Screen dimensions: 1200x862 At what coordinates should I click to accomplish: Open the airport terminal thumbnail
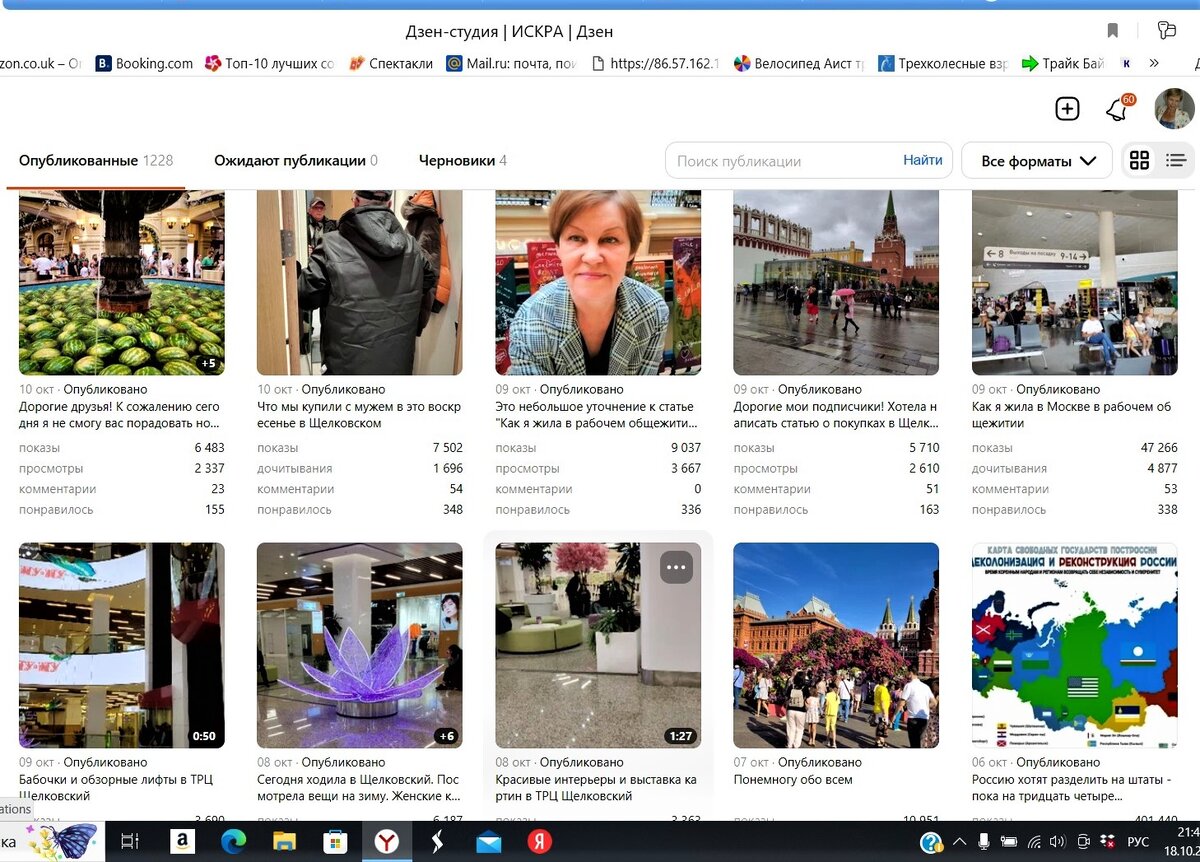click(1075, 283)
